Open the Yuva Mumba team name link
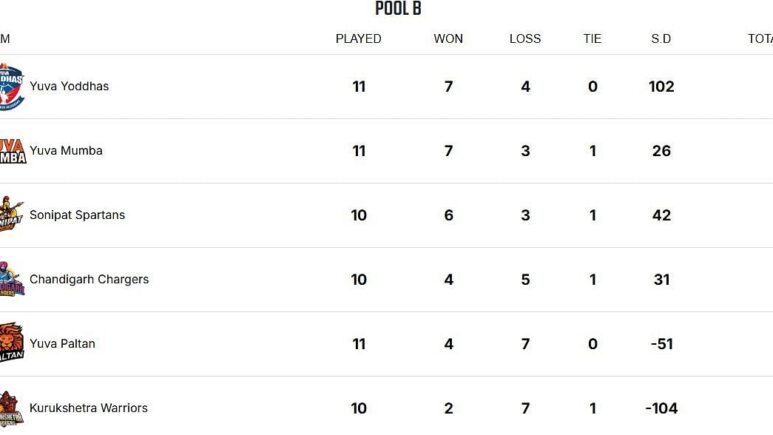The width and height of the screenshot is (773, 435). 66,151
